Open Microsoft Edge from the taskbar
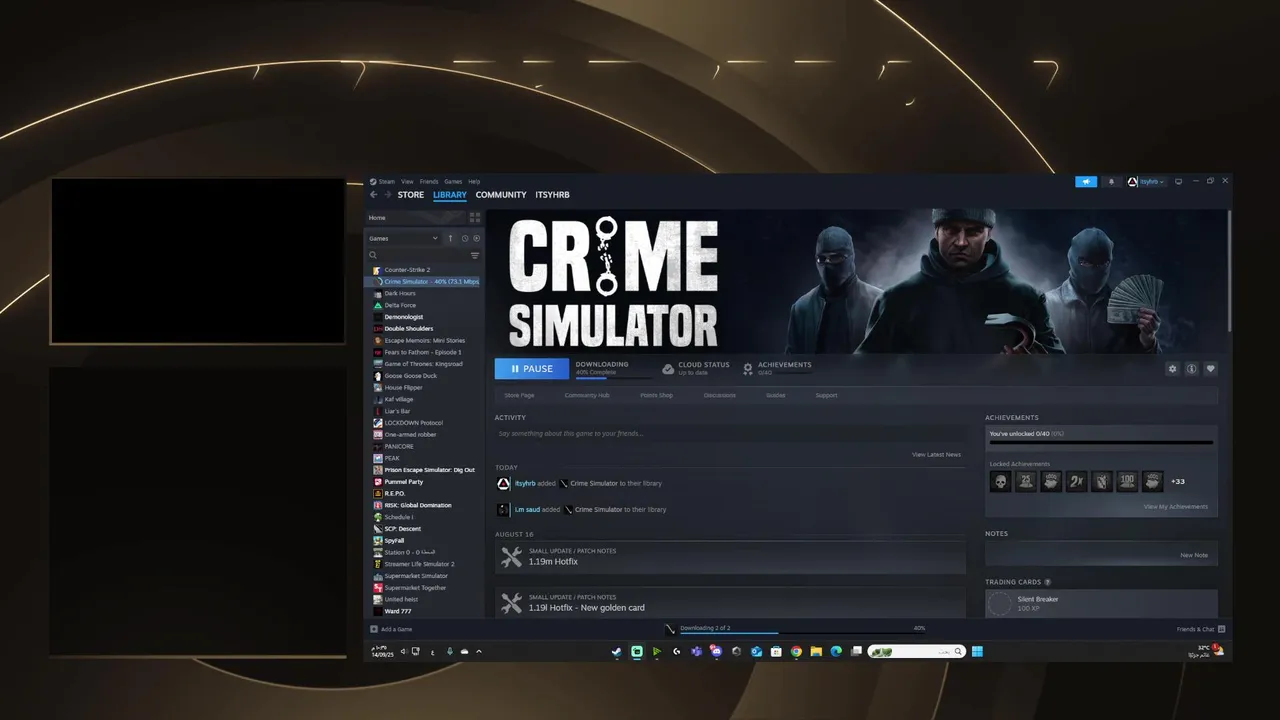Image resolution: width=1280 pixels, height=720 pixels. (x=836, y=652)
